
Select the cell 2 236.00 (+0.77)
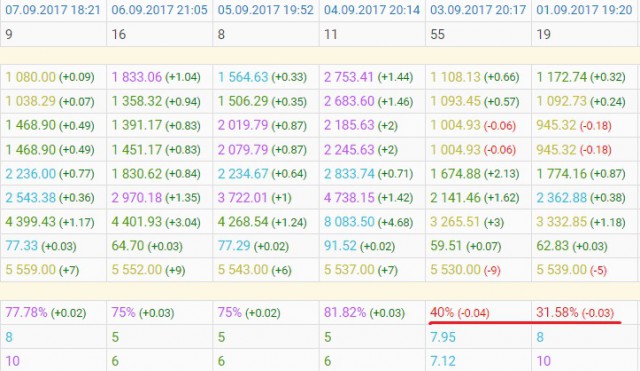[53, 173]
